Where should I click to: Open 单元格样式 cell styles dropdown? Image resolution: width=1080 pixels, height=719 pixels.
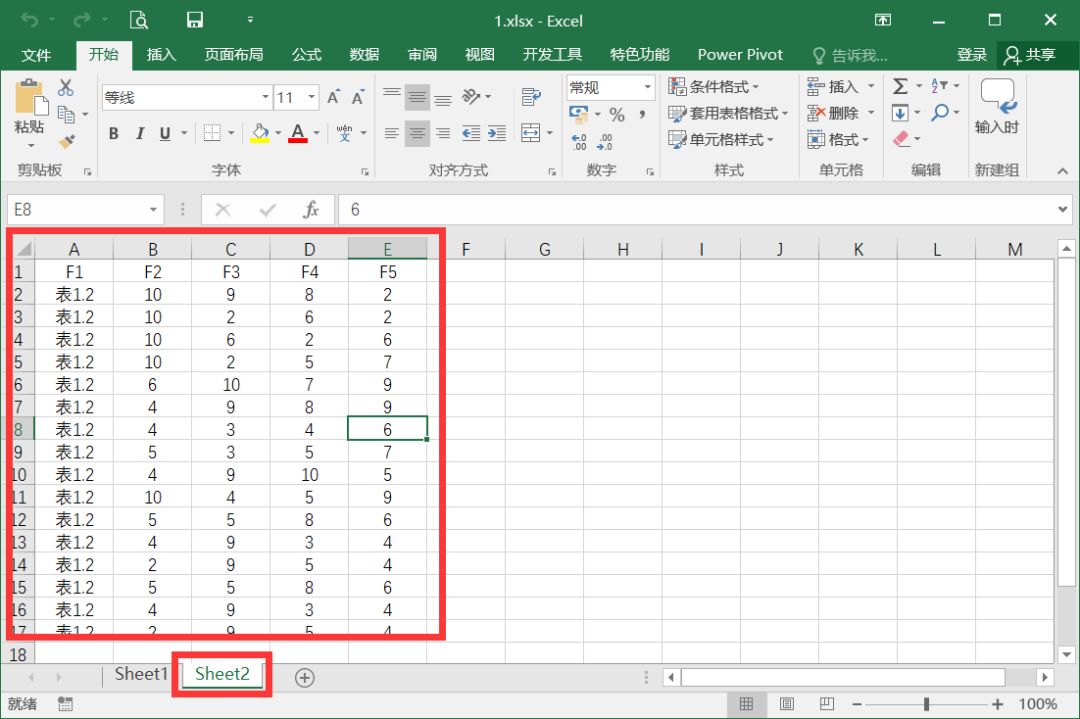(721, 140)
